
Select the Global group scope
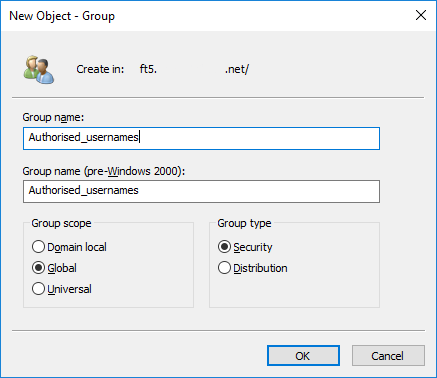[54, 268]
